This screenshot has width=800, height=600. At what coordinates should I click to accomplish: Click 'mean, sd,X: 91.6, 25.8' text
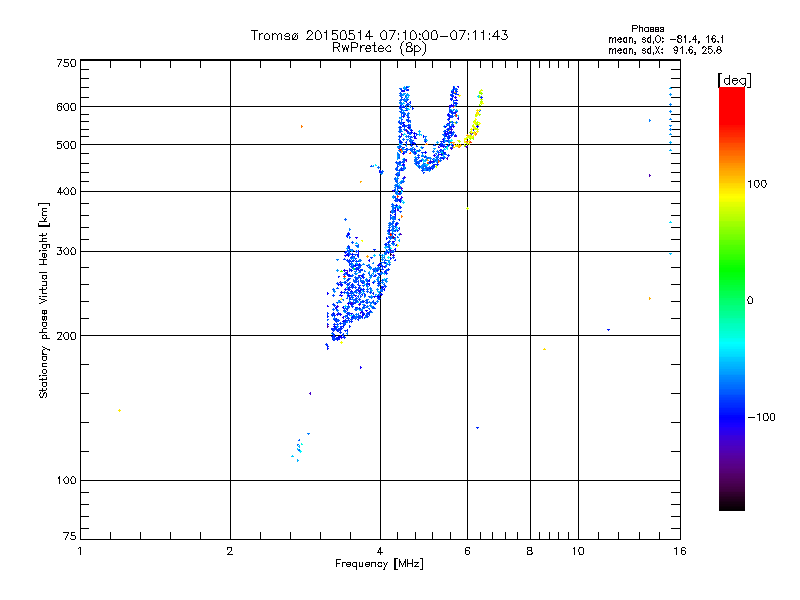665,50
